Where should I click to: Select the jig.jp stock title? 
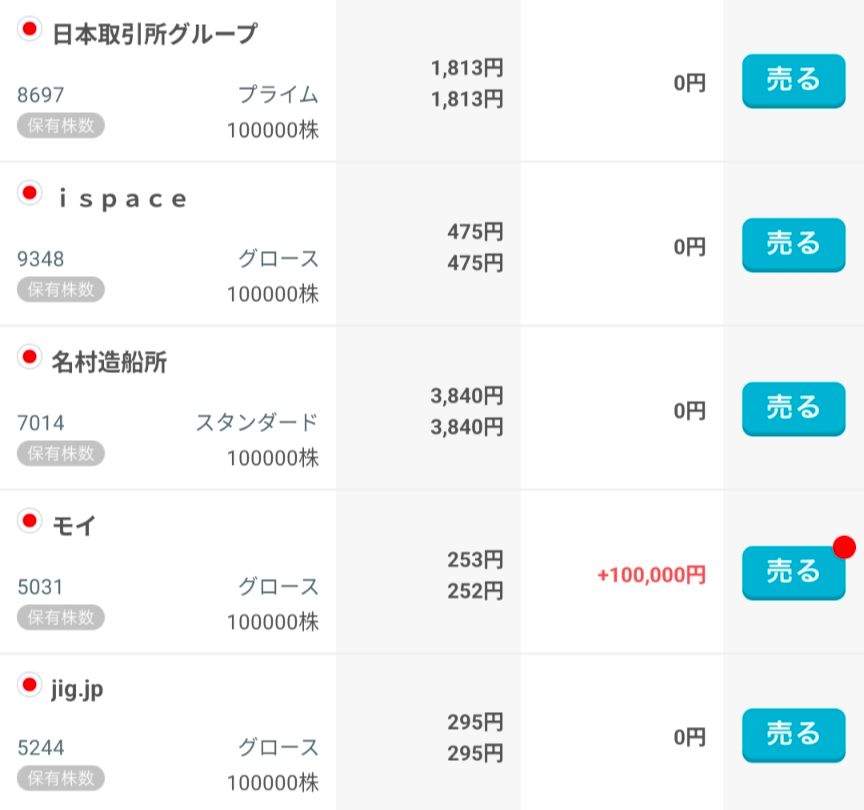coord(77,689)
